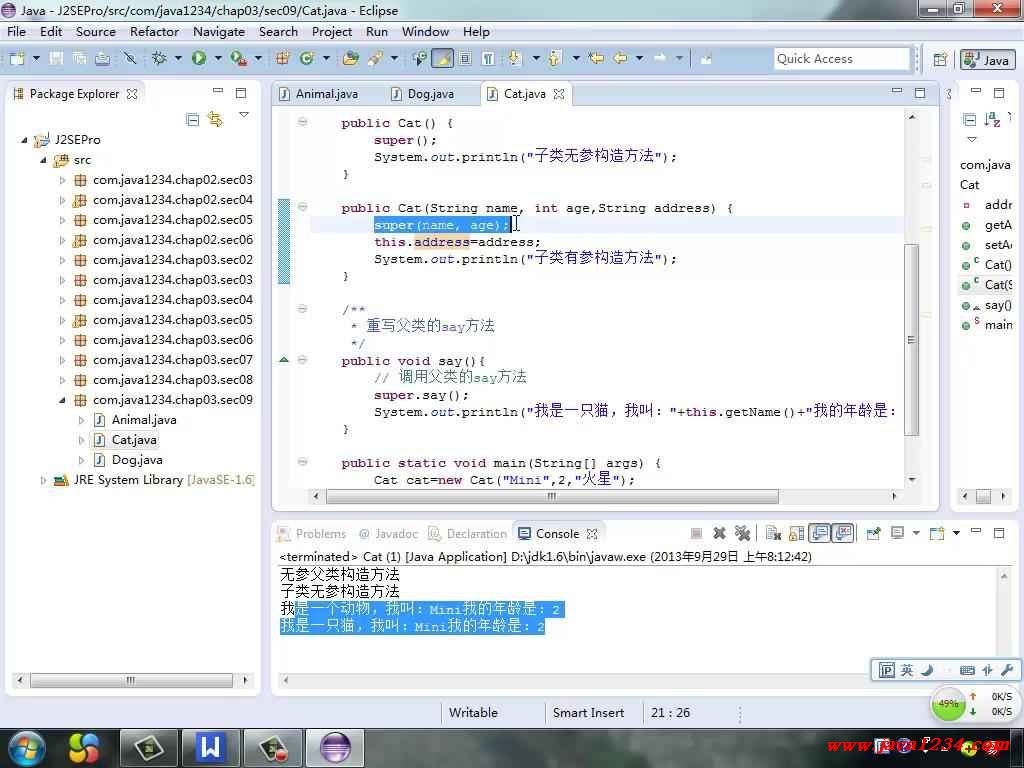Collapse All in Package Explorer
This screenshot has height=768, width=1024.
click(193, 119)
